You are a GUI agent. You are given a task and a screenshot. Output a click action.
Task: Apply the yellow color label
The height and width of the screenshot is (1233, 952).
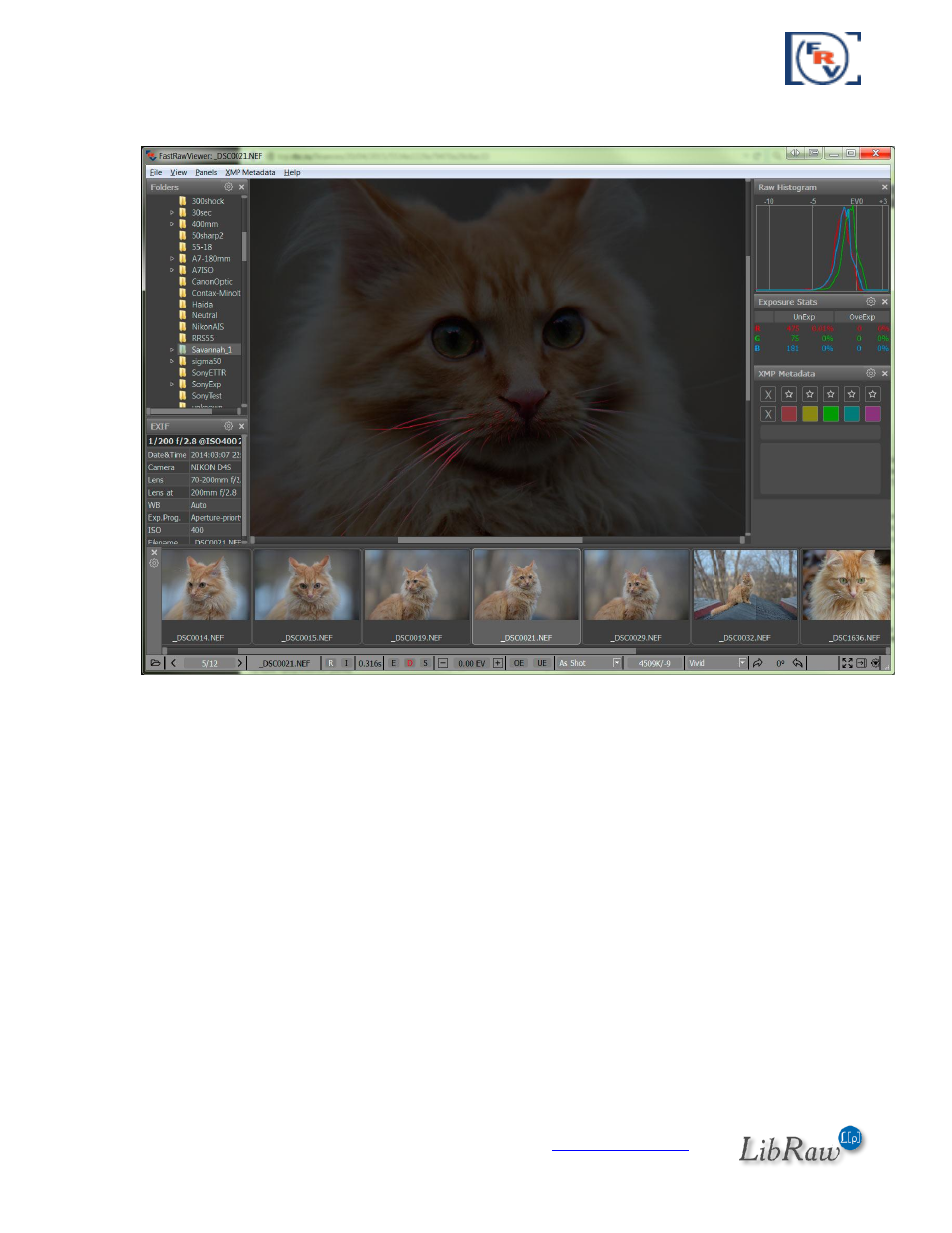(x=810, y=414)
